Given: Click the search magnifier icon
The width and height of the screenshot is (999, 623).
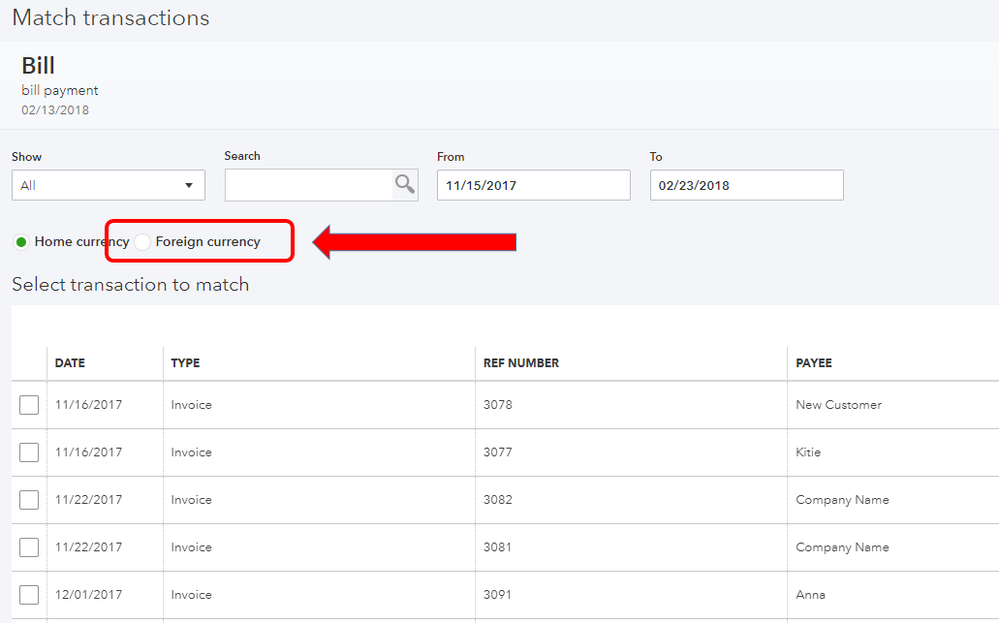Looking at the screenshot, I should click(404, 184).
